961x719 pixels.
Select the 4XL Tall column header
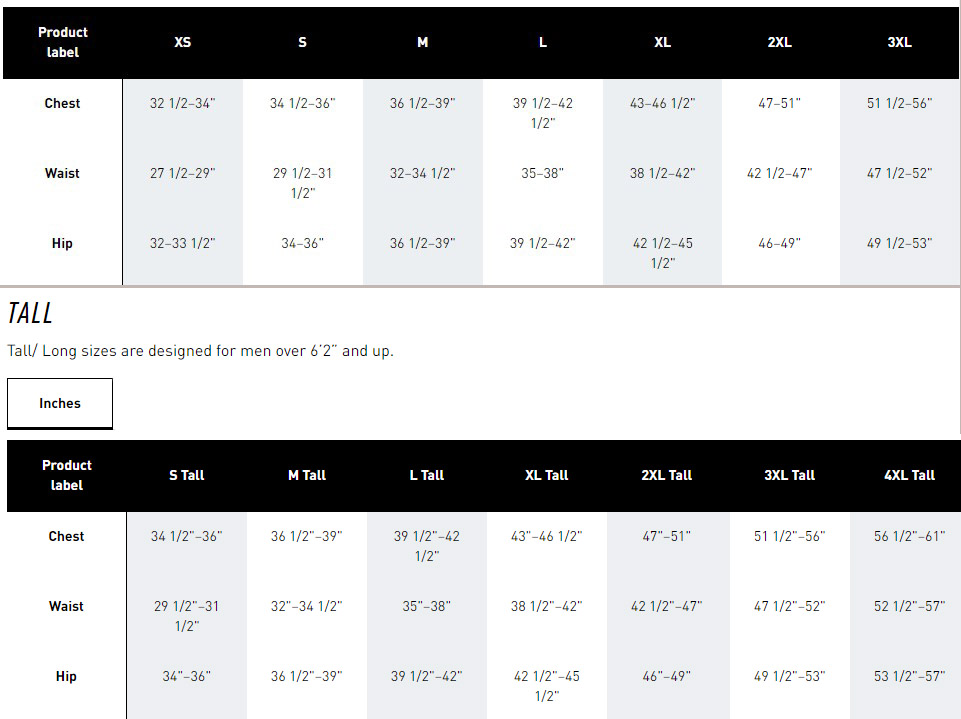point(910,475)
